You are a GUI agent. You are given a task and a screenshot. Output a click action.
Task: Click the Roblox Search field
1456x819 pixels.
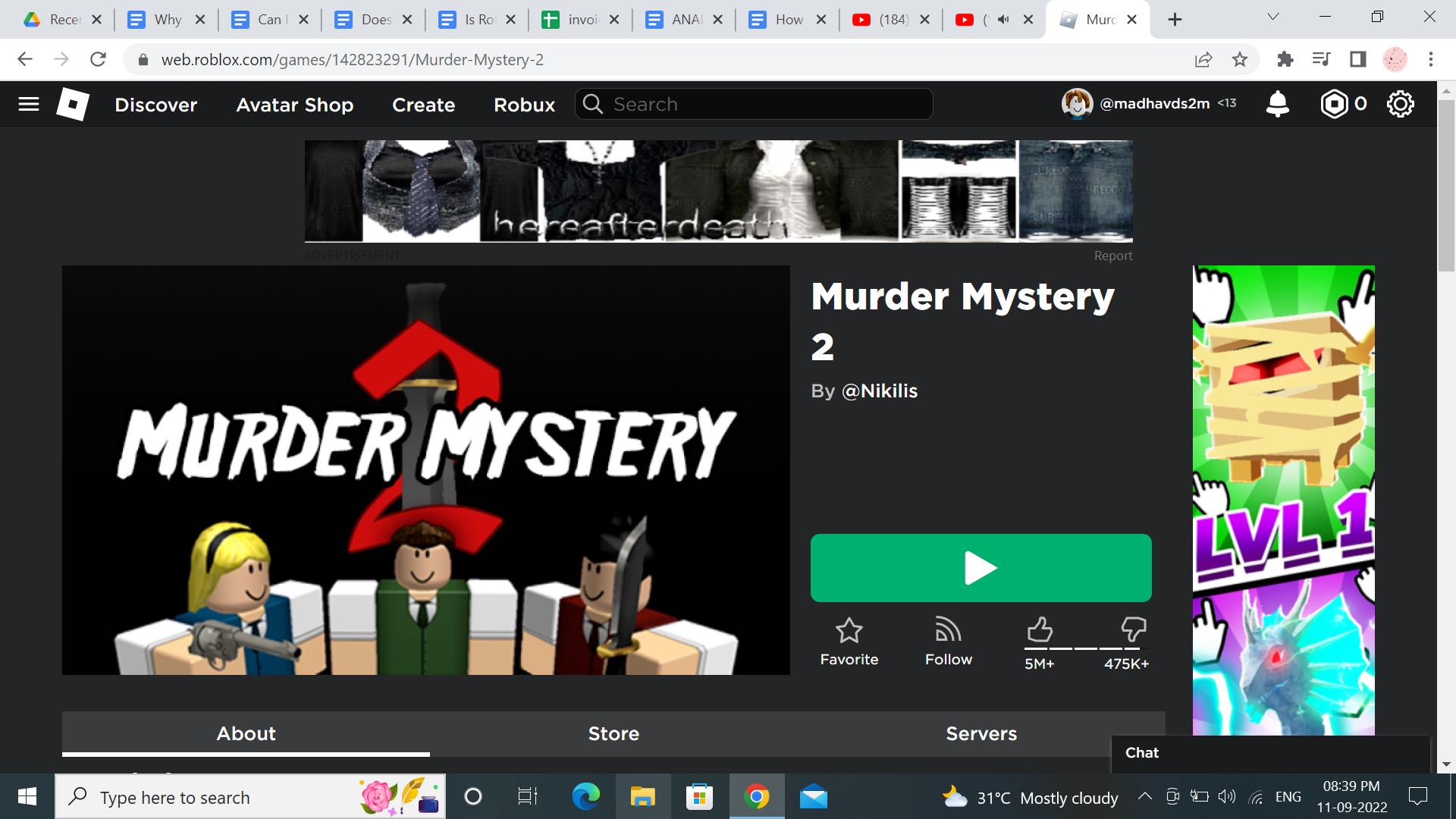click(x=754, y=104)
